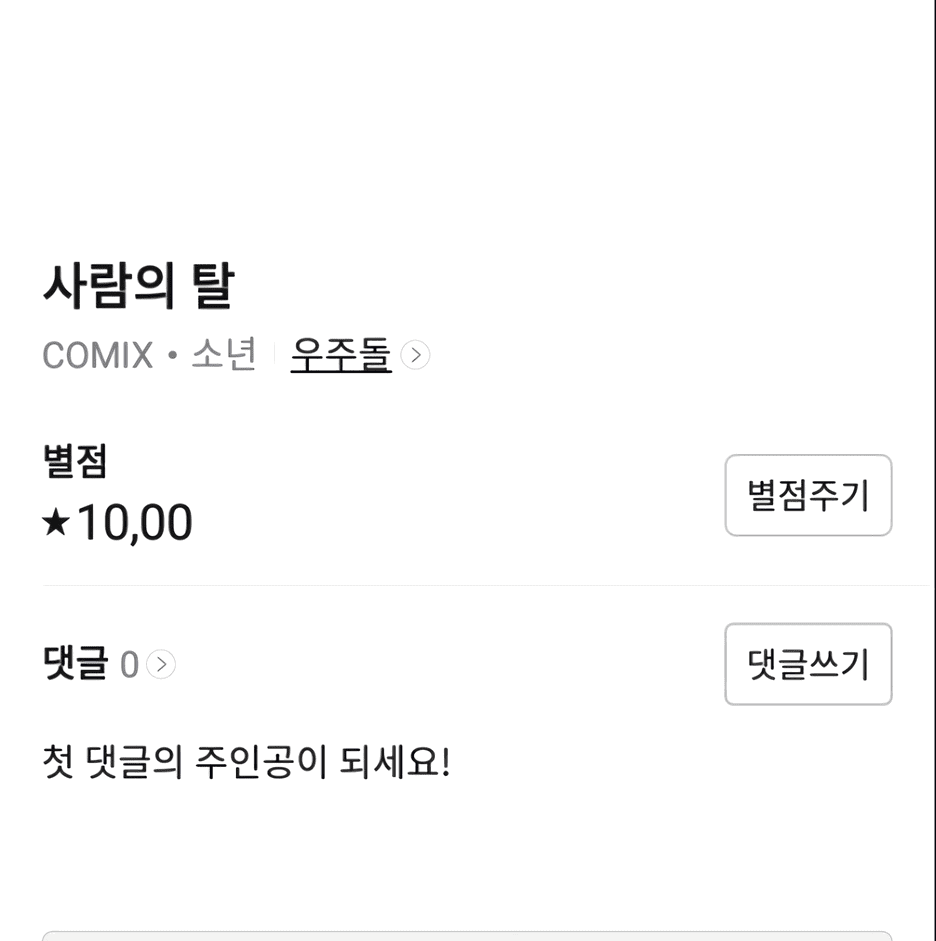936x941 pixels.
Task: Tap the chevron arrow beside 우주돌
Action: click(415, 355)
